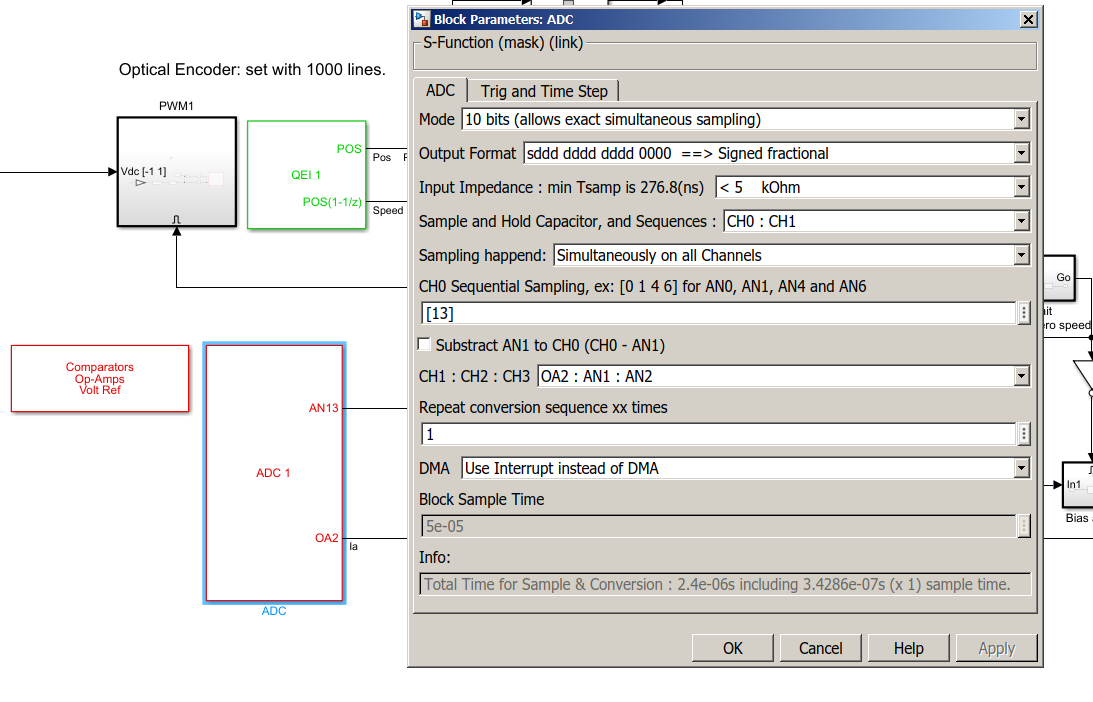Screen dimensions: 1093x702
Task: Select the Comparators Op-Amps Volt Ref block
Action: [x=100, y=378]
